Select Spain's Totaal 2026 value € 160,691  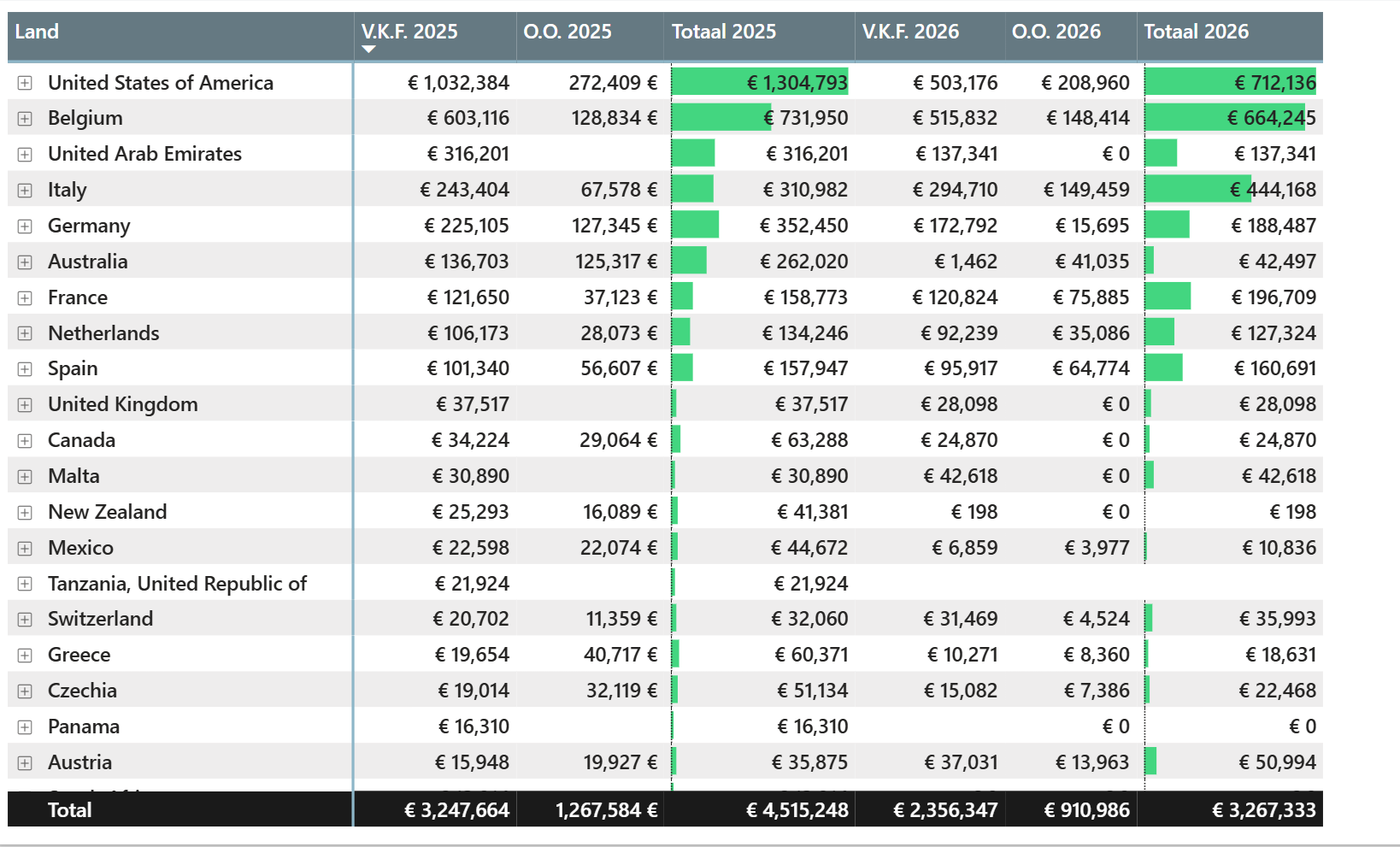point(1275,368)
